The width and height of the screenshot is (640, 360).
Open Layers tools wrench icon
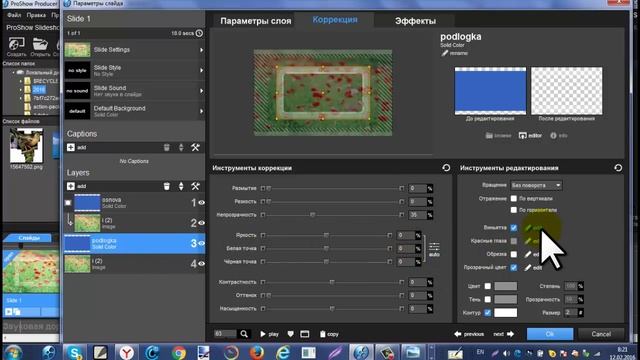[x=196, y=186]
